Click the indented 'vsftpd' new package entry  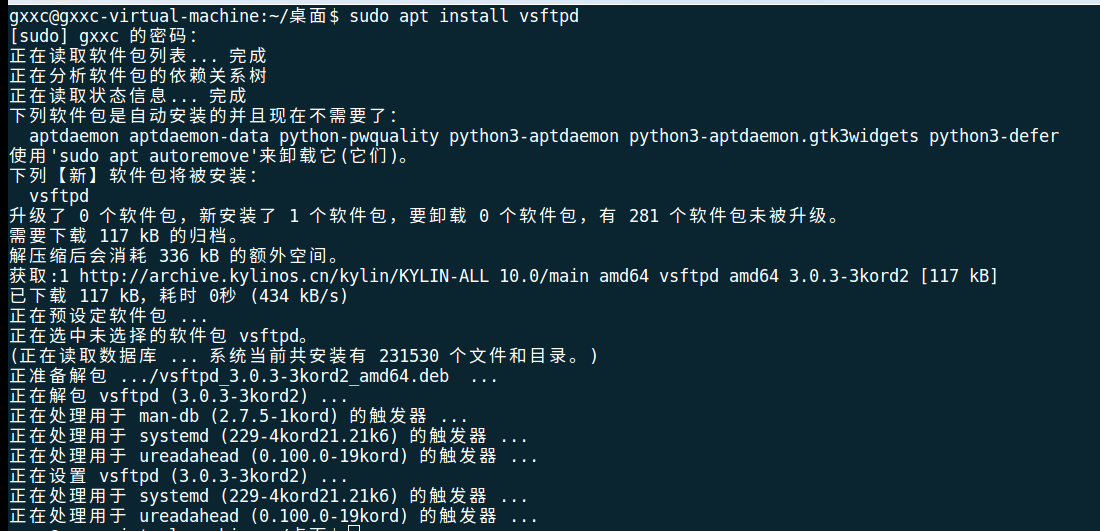(59, 196)
